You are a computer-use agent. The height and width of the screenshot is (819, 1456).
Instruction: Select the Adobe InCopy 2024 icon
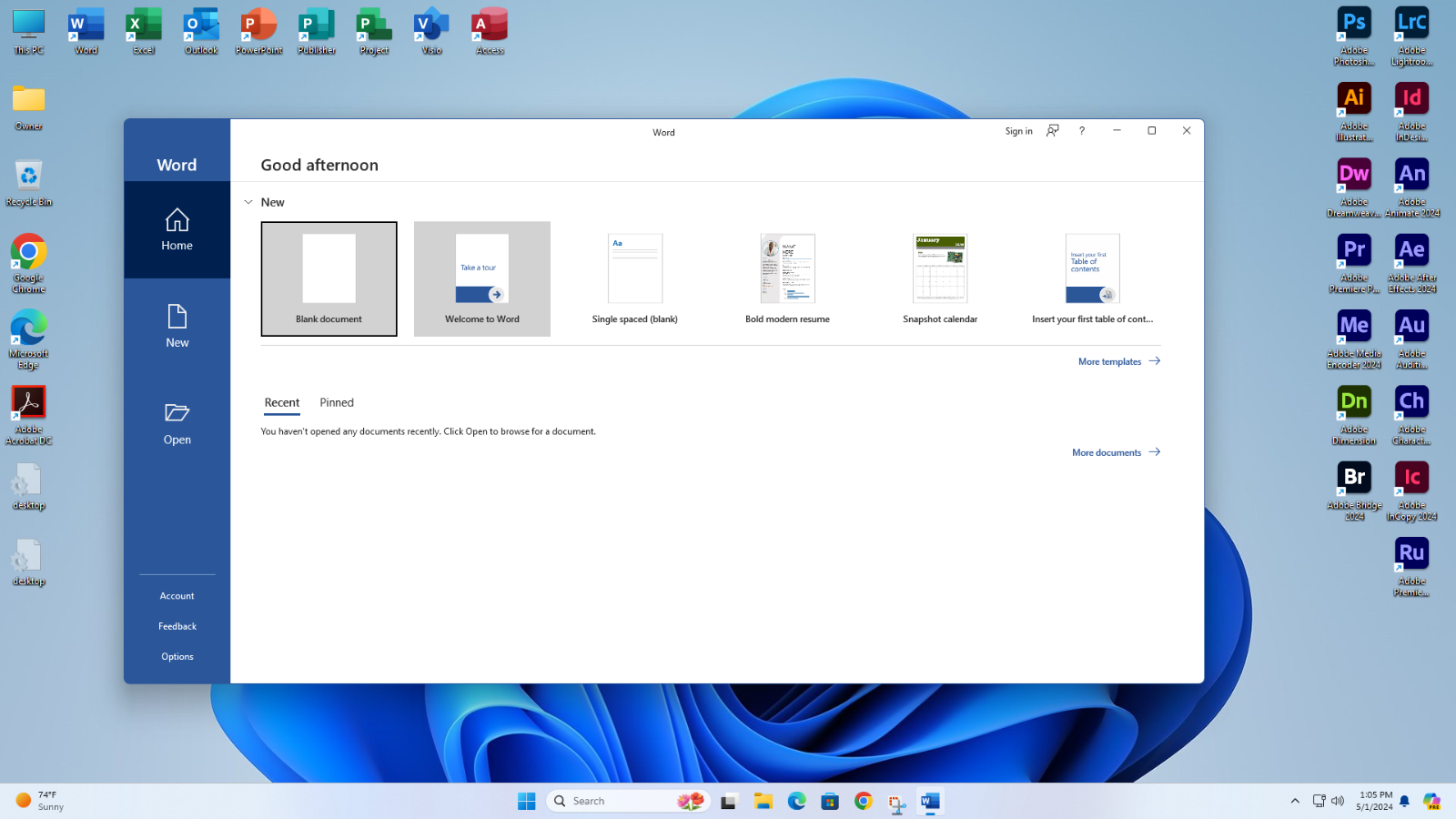point(1411,491)
